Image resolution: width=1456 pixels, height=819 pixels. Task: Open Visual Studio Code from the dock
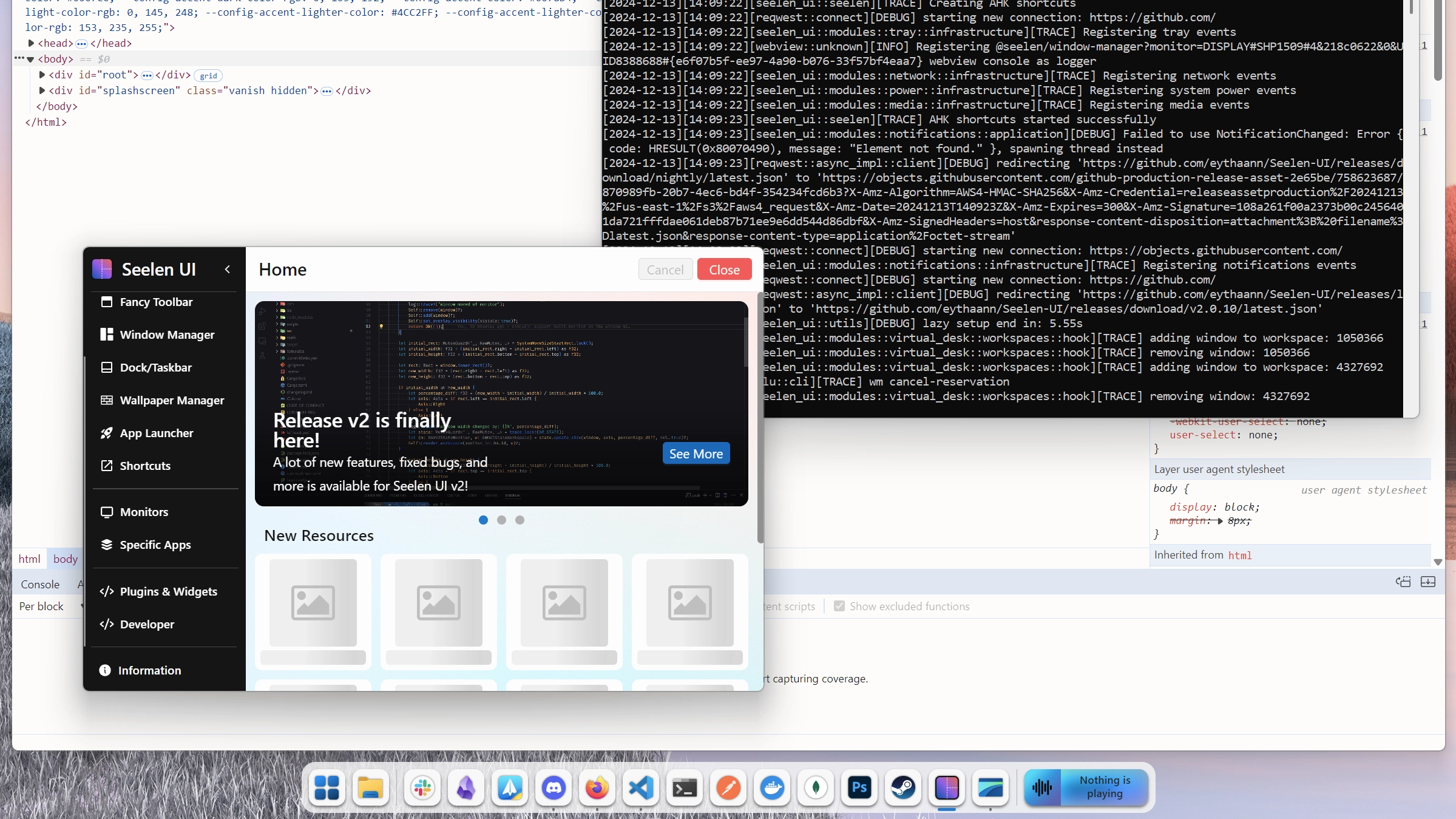click(x=641, y=788)
